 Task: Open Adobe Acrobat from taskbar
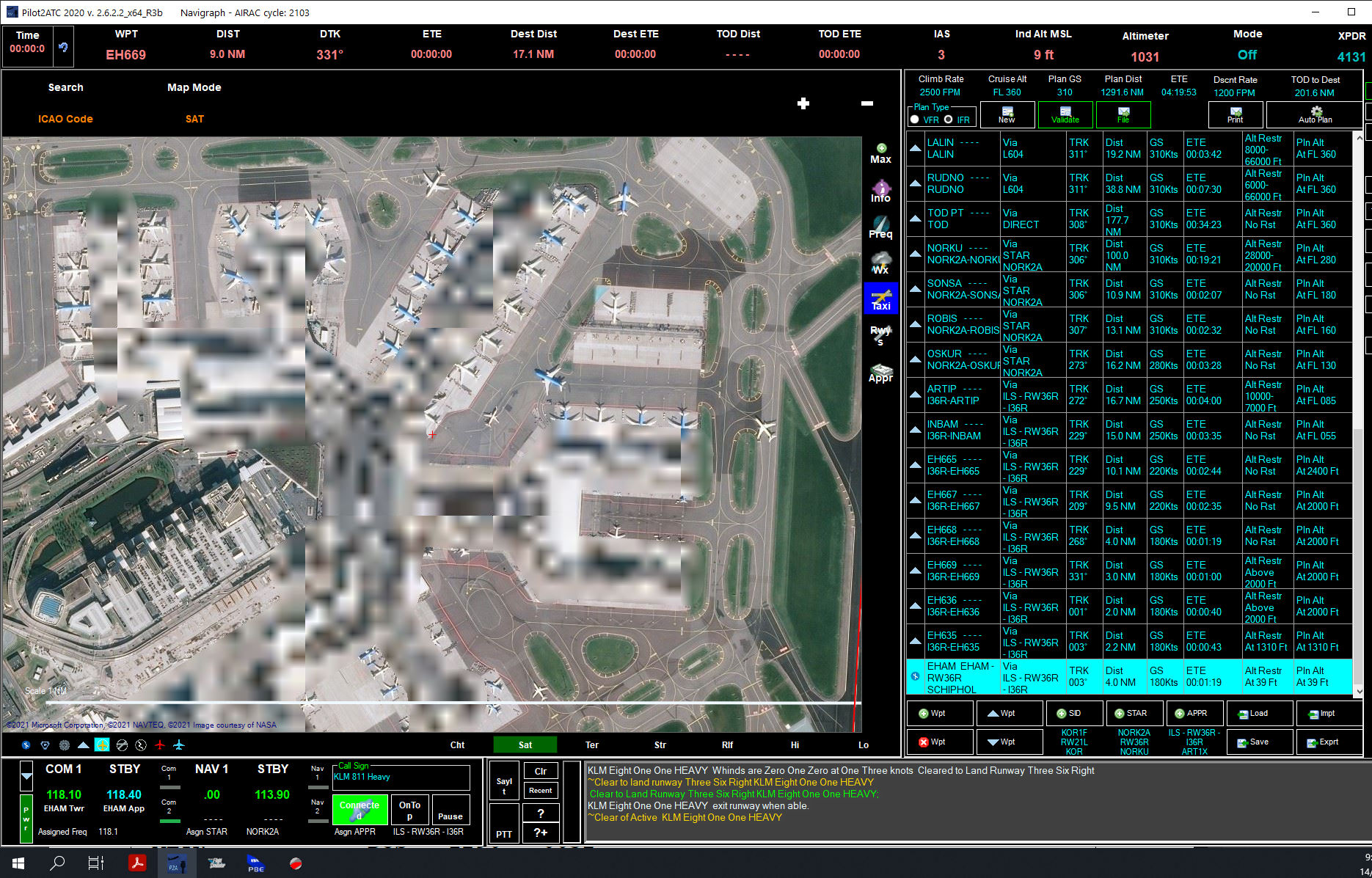pos(137,863)
